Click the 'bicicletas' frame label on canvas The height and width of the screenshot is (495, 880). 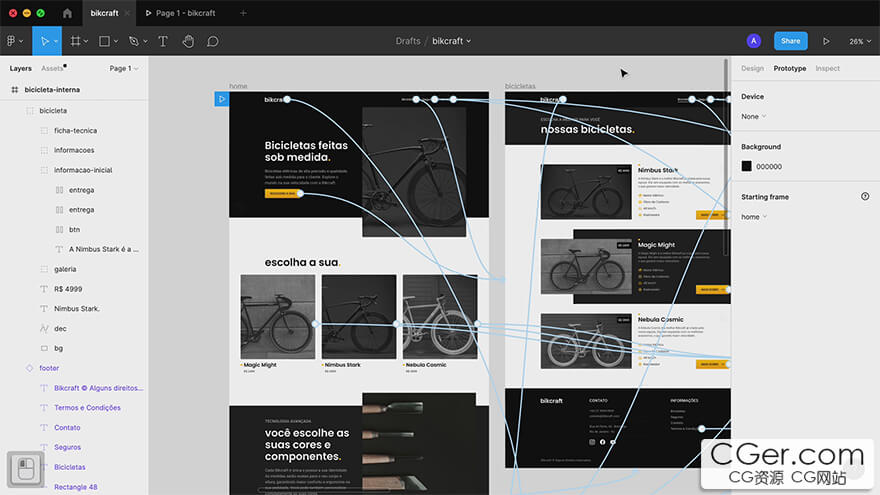tap(520, 86)
